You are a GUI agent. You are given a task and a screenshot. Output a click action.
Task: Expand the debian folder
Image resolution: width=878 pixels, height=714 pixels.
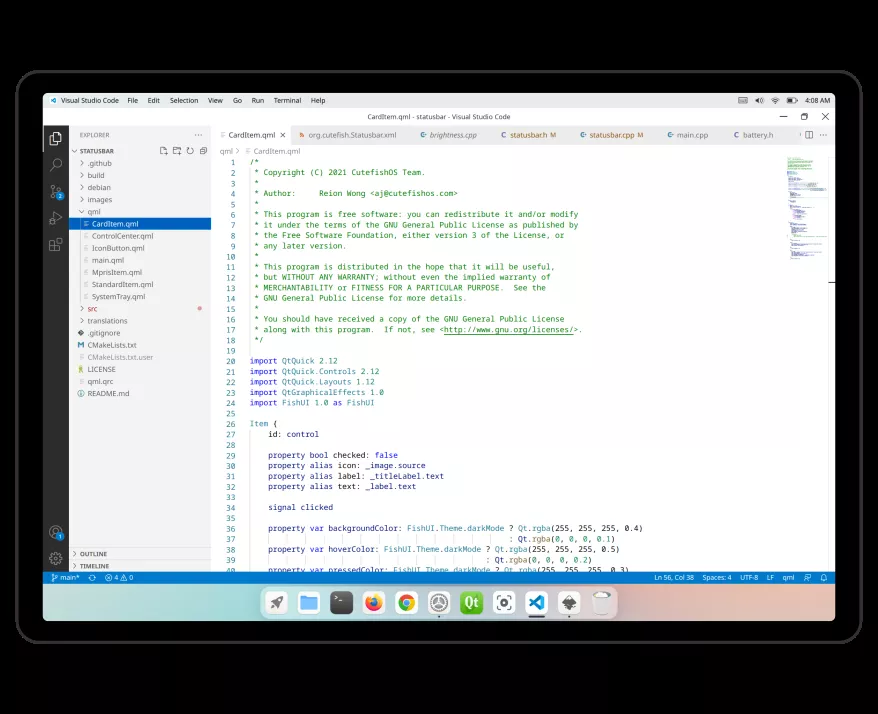tap(140, 188)
